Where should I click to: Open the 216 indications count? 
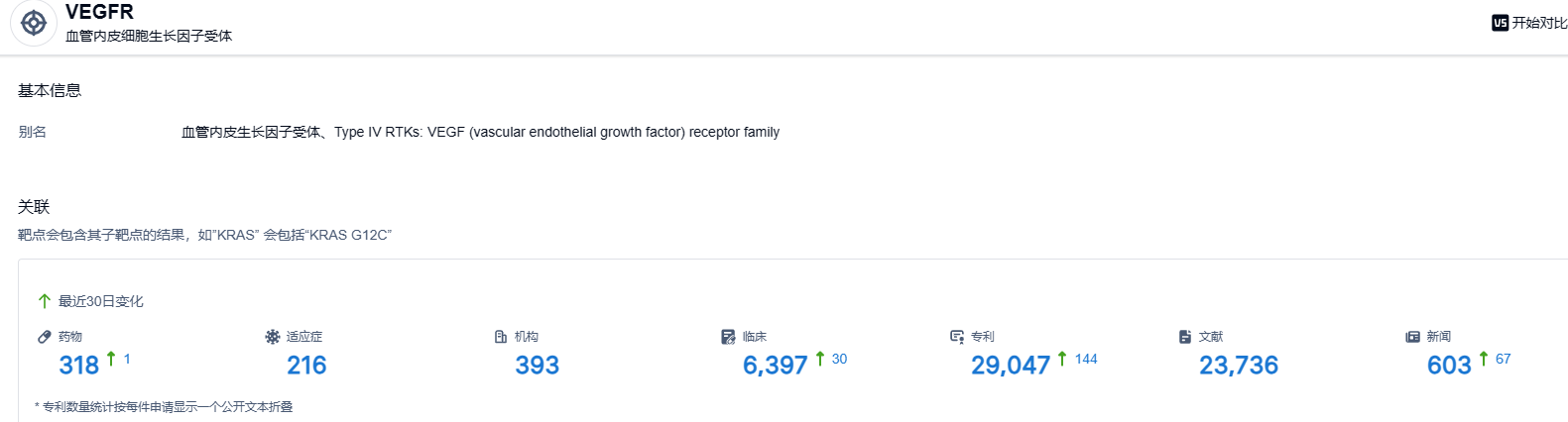pos(306,366)
